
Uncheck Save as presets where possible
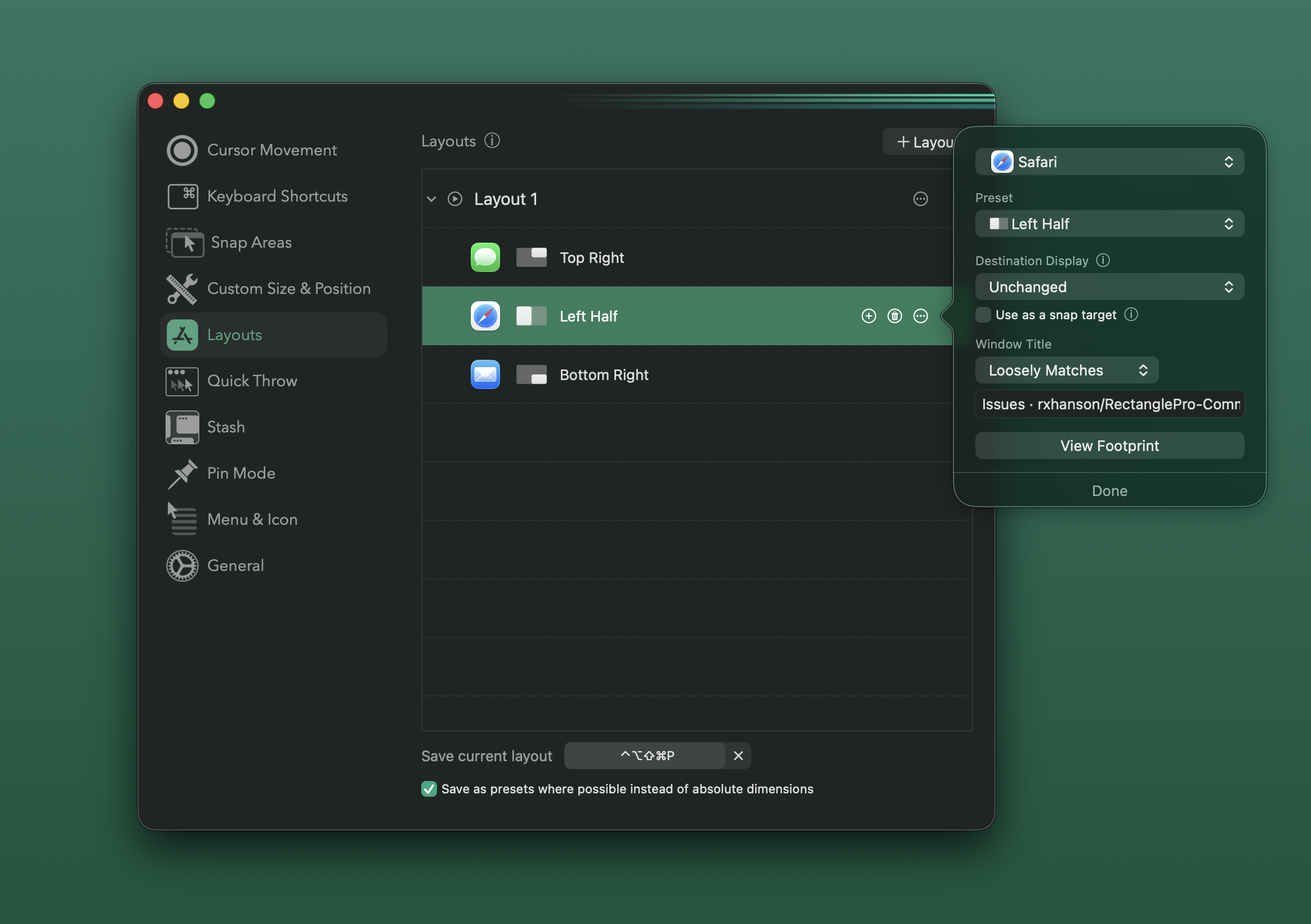[429, 789]
